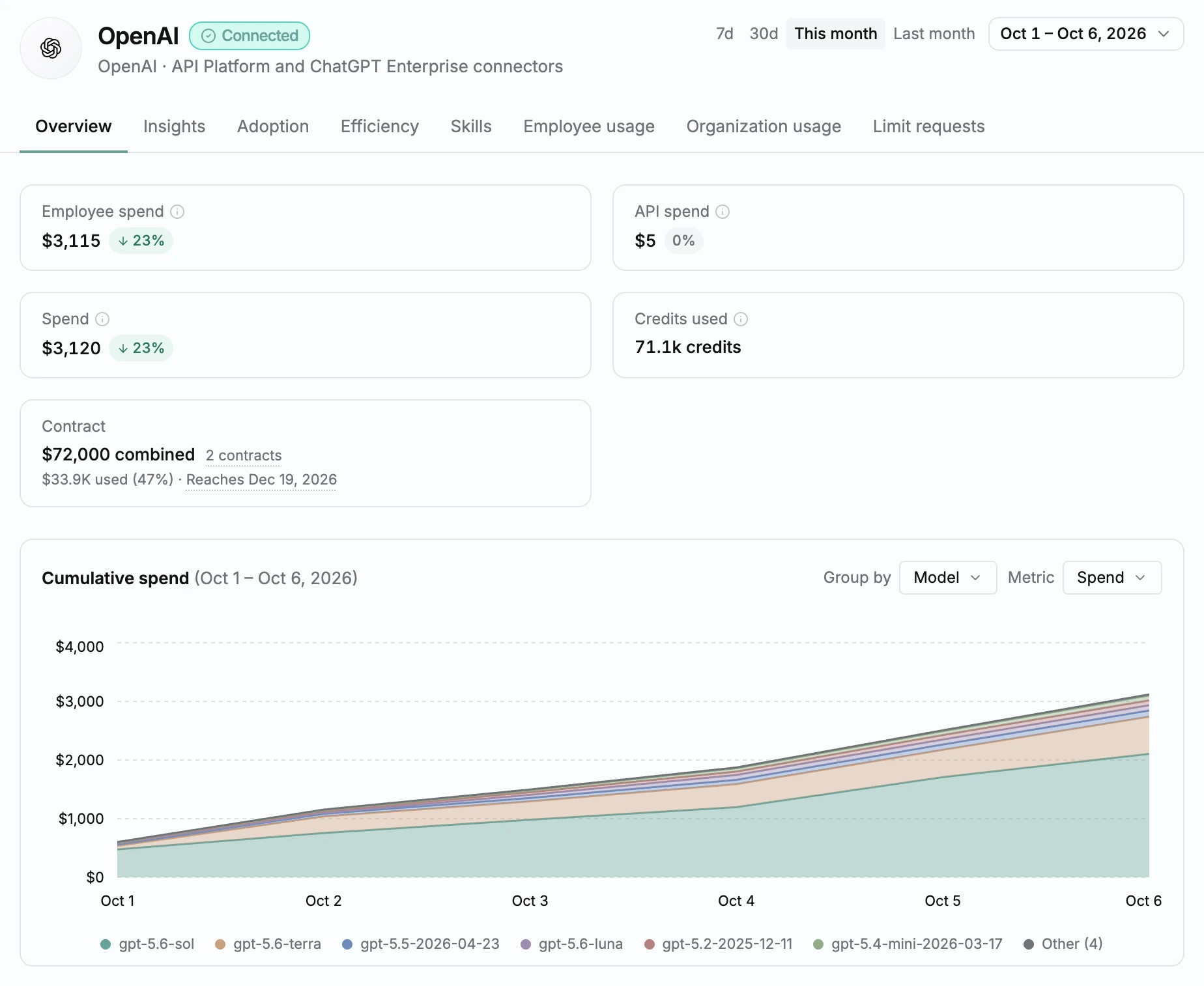Click the Employee spend info icon
The image size is (1204, 986).
click(177, 212)
